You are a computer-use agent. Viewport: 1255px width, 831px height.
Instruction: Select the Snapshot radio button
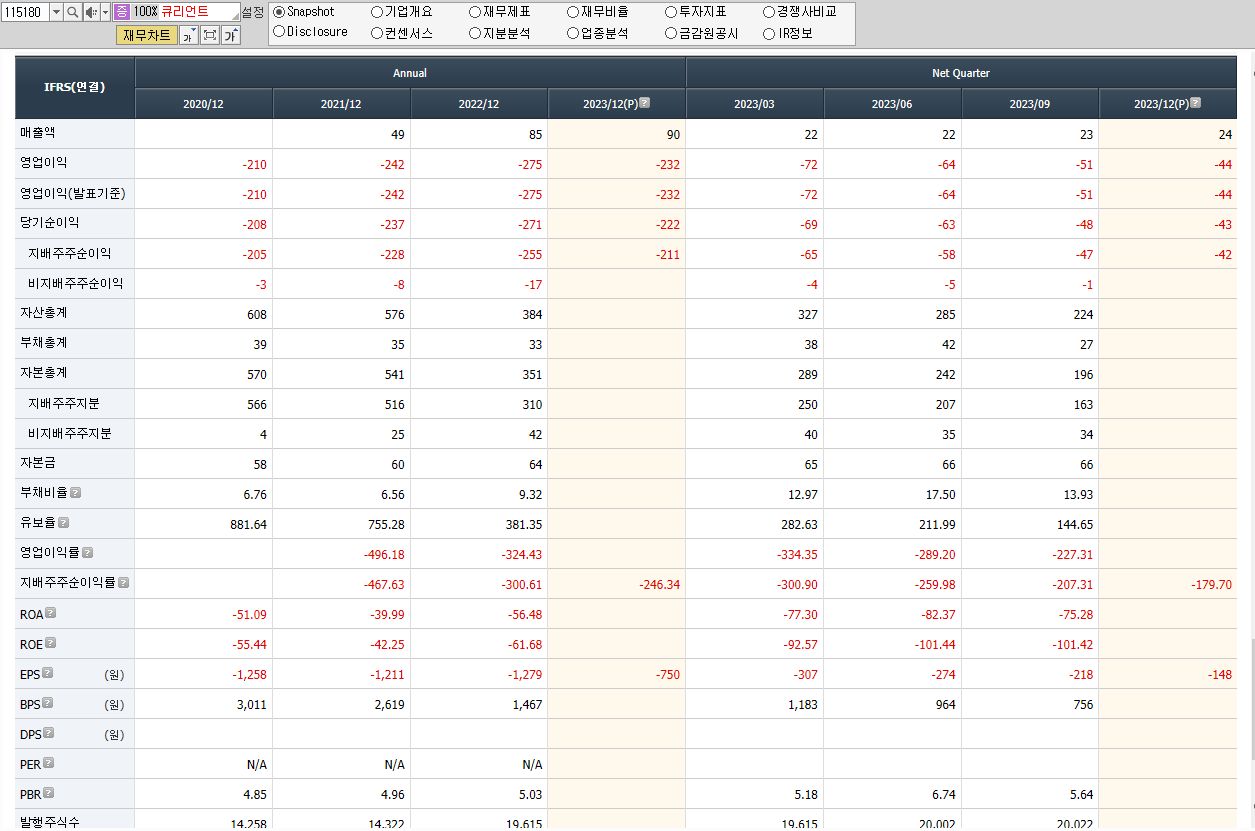click(x=279, y=12)
